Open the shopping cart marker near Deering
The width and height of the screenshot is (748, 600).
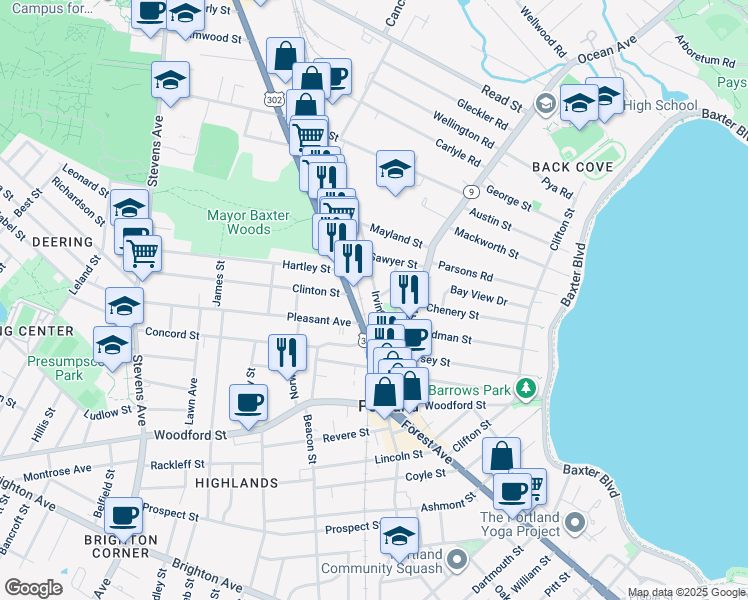[143, 253]
